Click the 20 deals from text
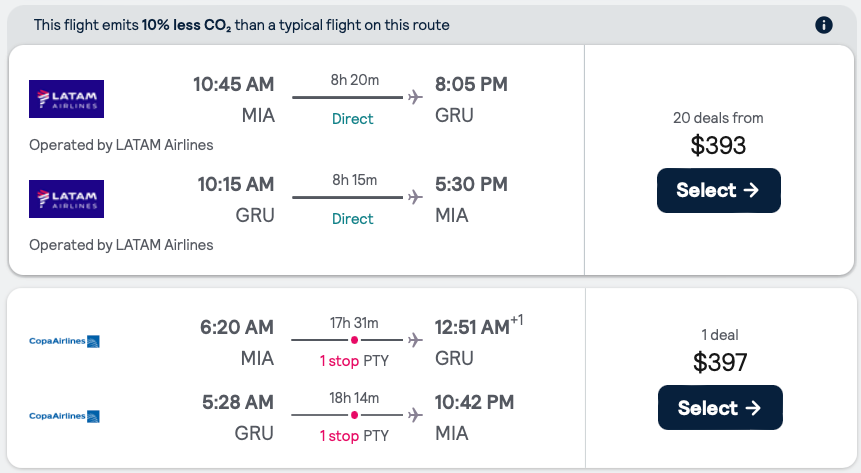This screenshot has width=861, height=473. [x=718, y=118]
